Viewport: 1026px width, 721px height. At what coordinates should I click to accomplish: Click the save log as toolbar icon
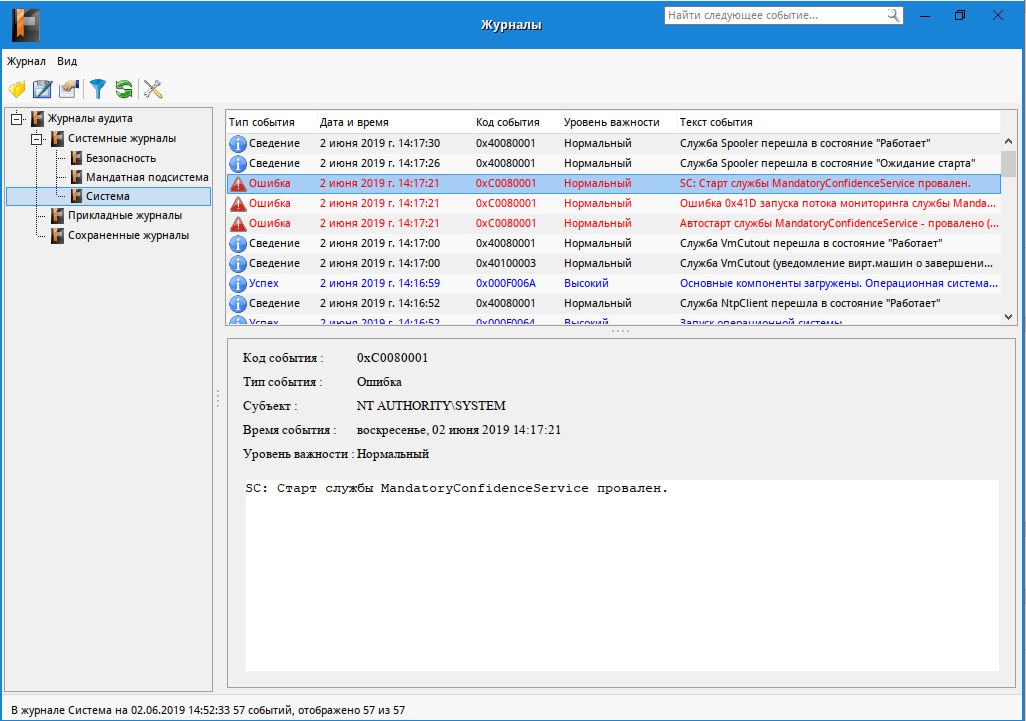(x=43, y=89)
